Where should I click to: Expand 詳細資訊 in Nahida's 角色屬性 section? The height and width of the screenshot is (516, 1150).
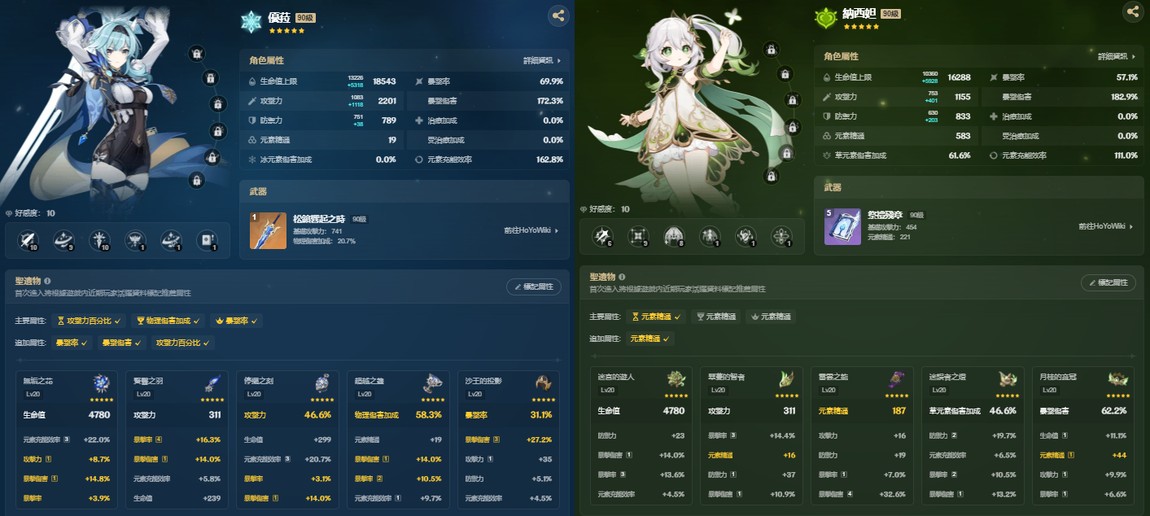coord(1118,56)
